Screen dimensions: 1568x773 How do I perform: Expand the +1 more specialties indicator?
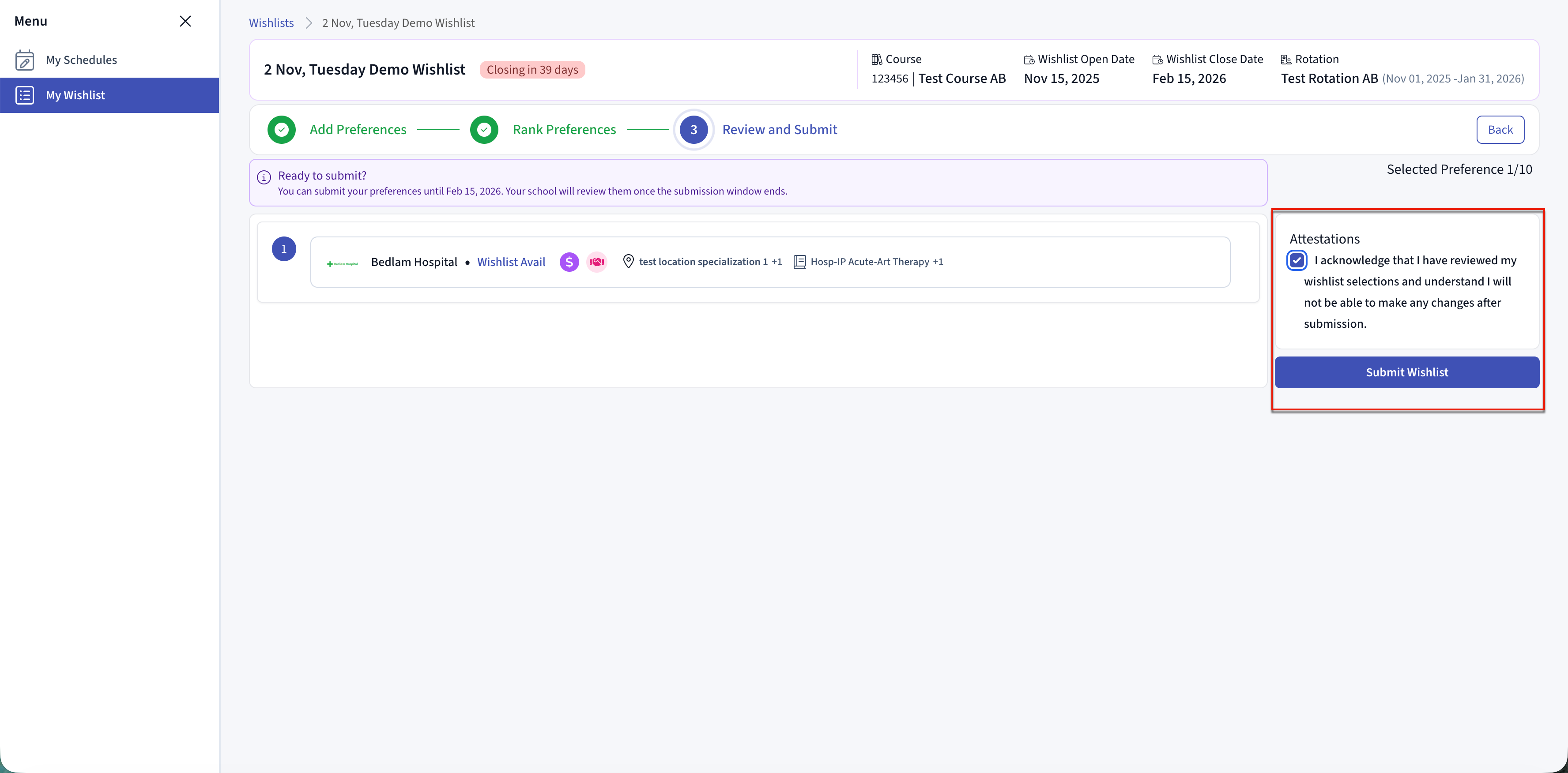pyautogui.click(x=937, y=262)
